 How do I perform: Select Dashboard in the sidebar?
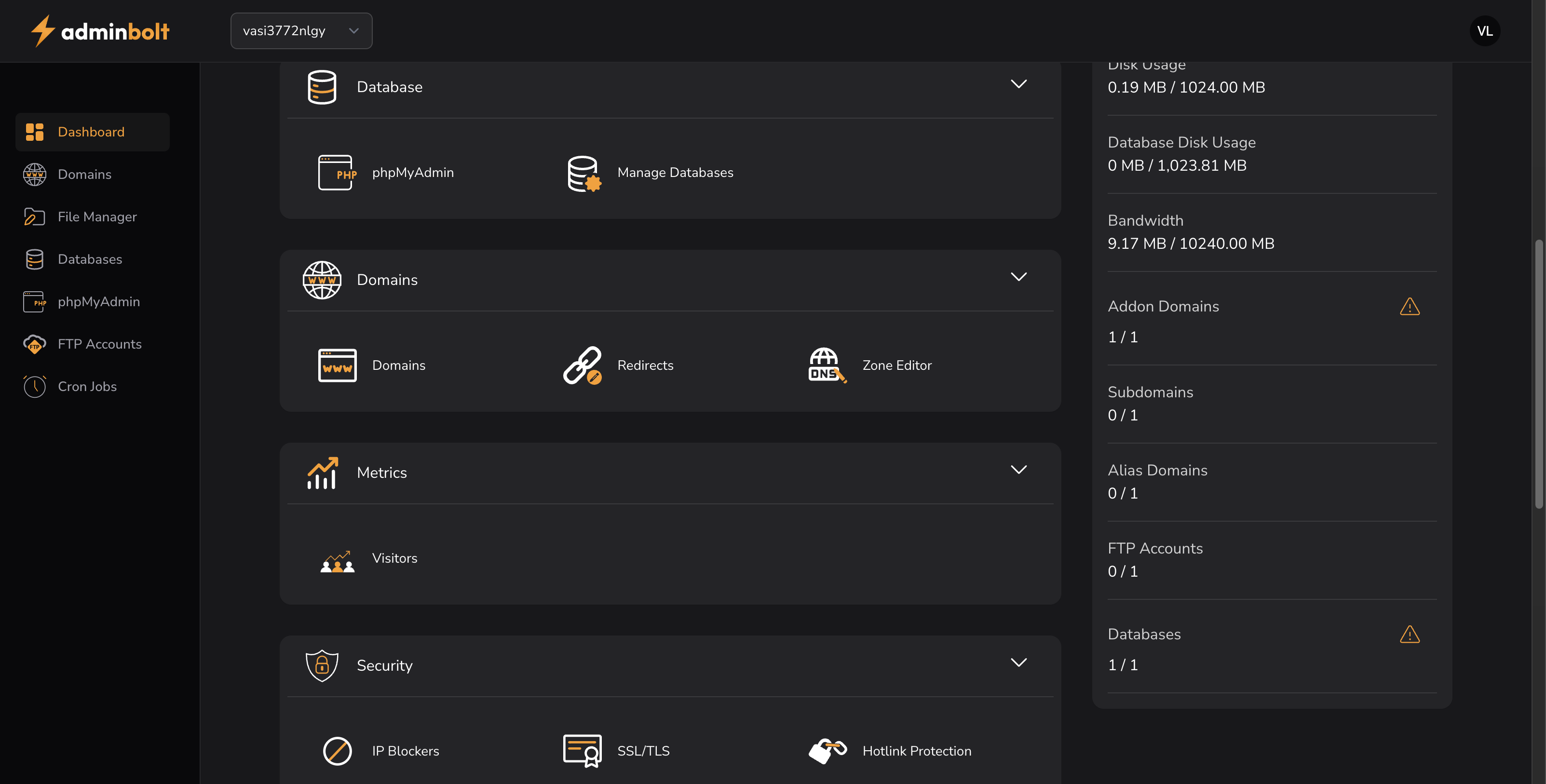(x=91, y=132)
